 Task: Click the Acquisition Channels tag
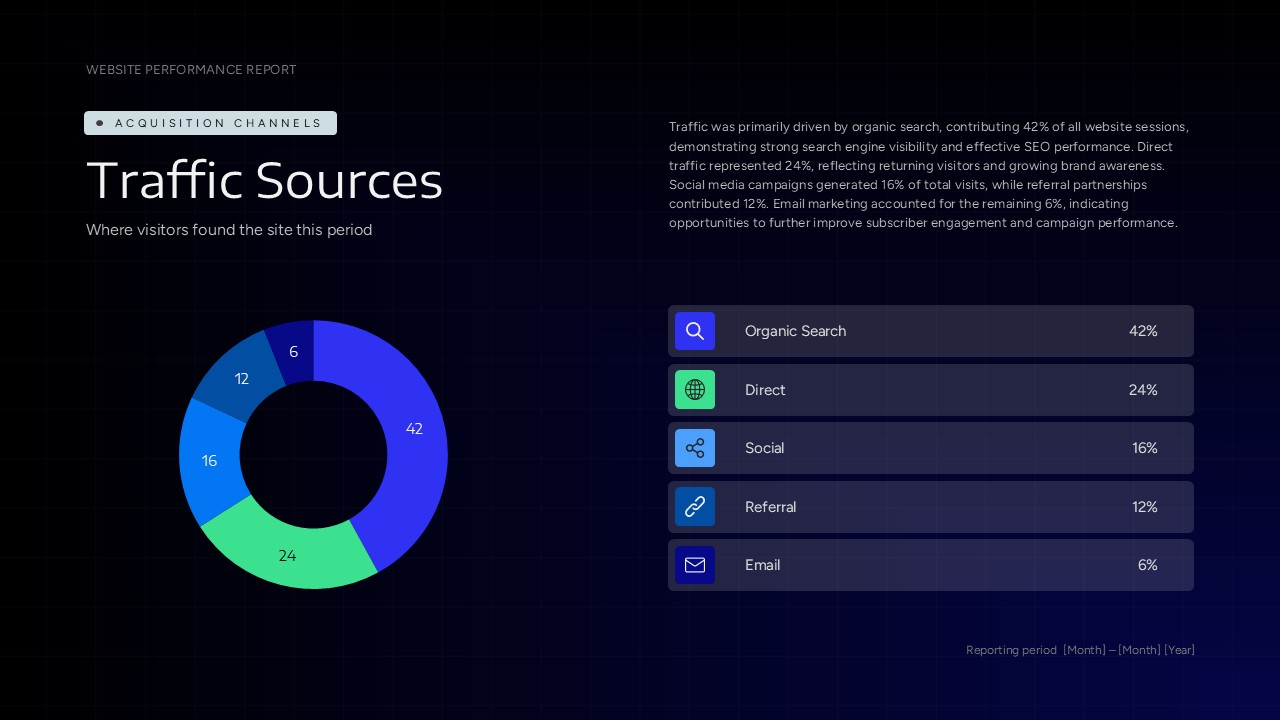[x=210, y=123]
